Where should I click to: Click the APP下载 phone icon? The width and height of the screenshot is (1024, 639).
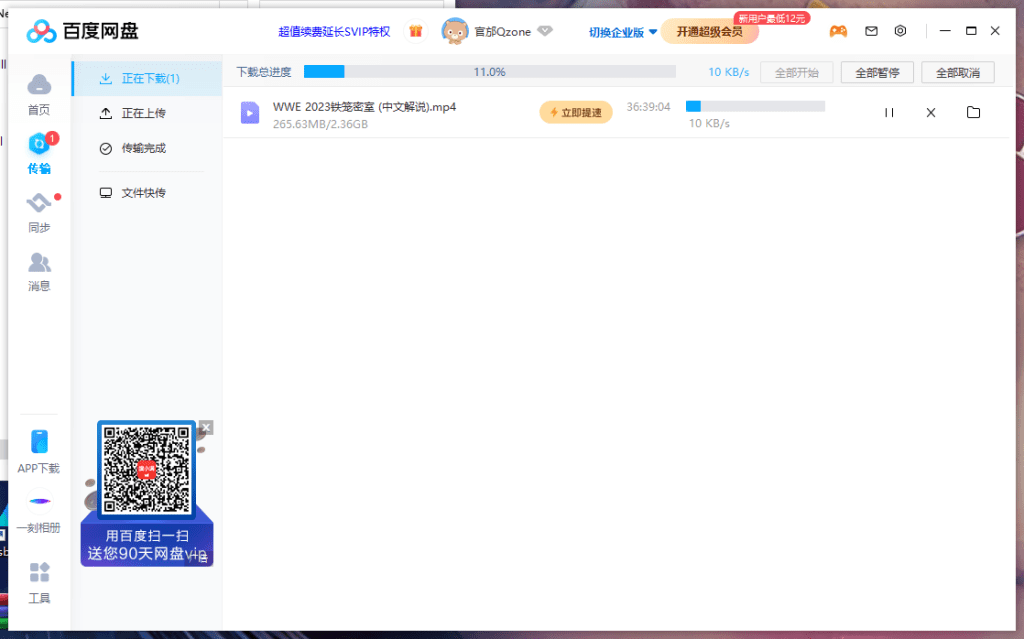(39, 442)
